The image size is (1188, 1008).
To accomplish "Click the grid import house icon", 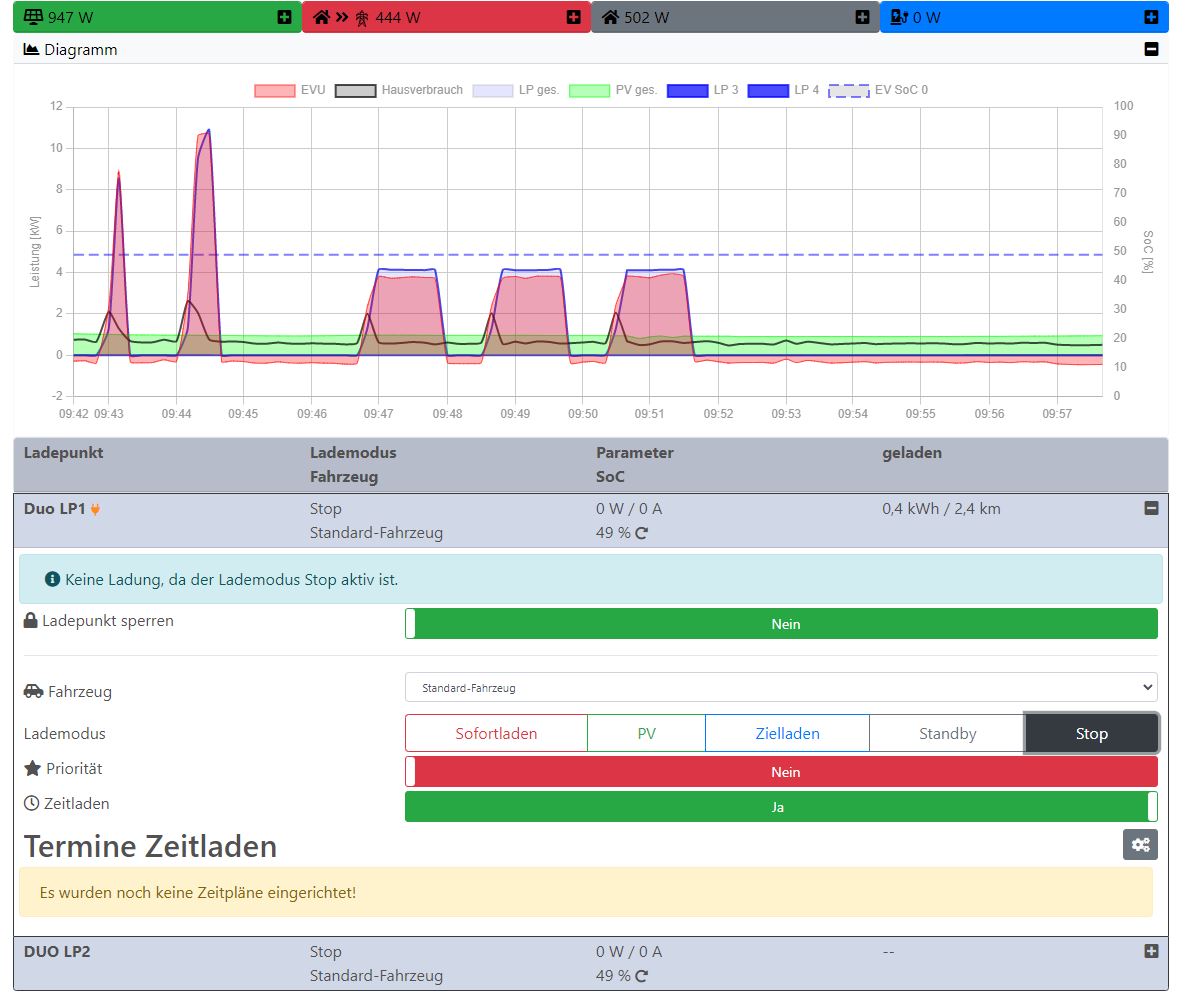I will 322,17.
